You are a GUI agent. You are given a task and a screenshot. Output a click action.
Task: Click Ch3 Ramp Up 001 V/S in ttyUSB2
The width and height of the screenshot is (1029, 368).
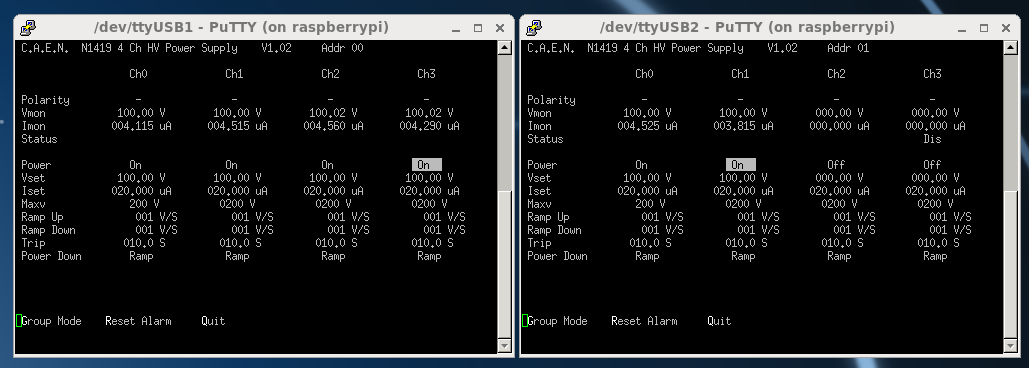(950, 217)
